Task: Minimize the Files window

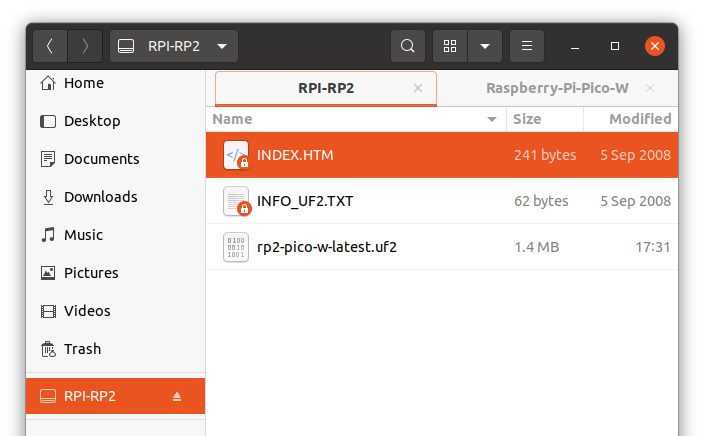Action: point(575,46)
